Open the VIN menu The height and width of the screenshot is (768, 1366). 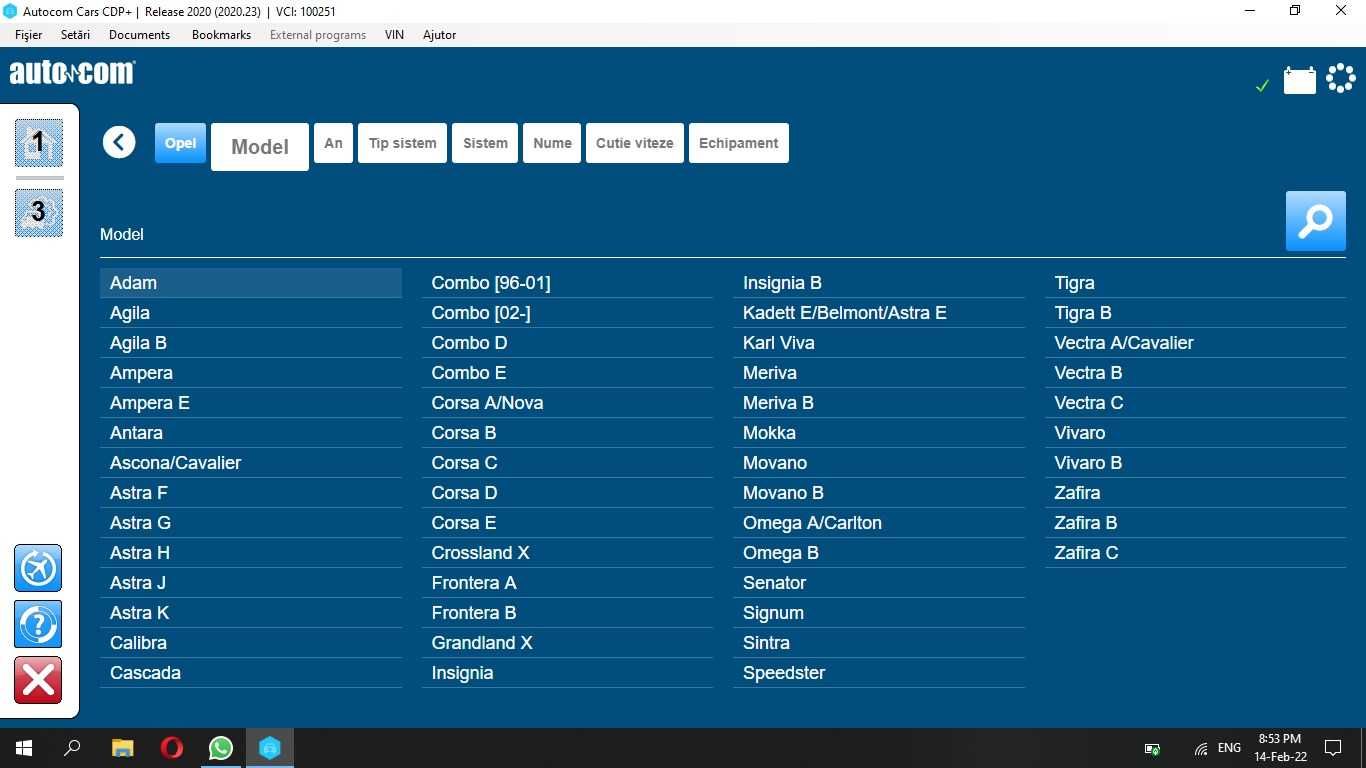(x=394, y=35)
